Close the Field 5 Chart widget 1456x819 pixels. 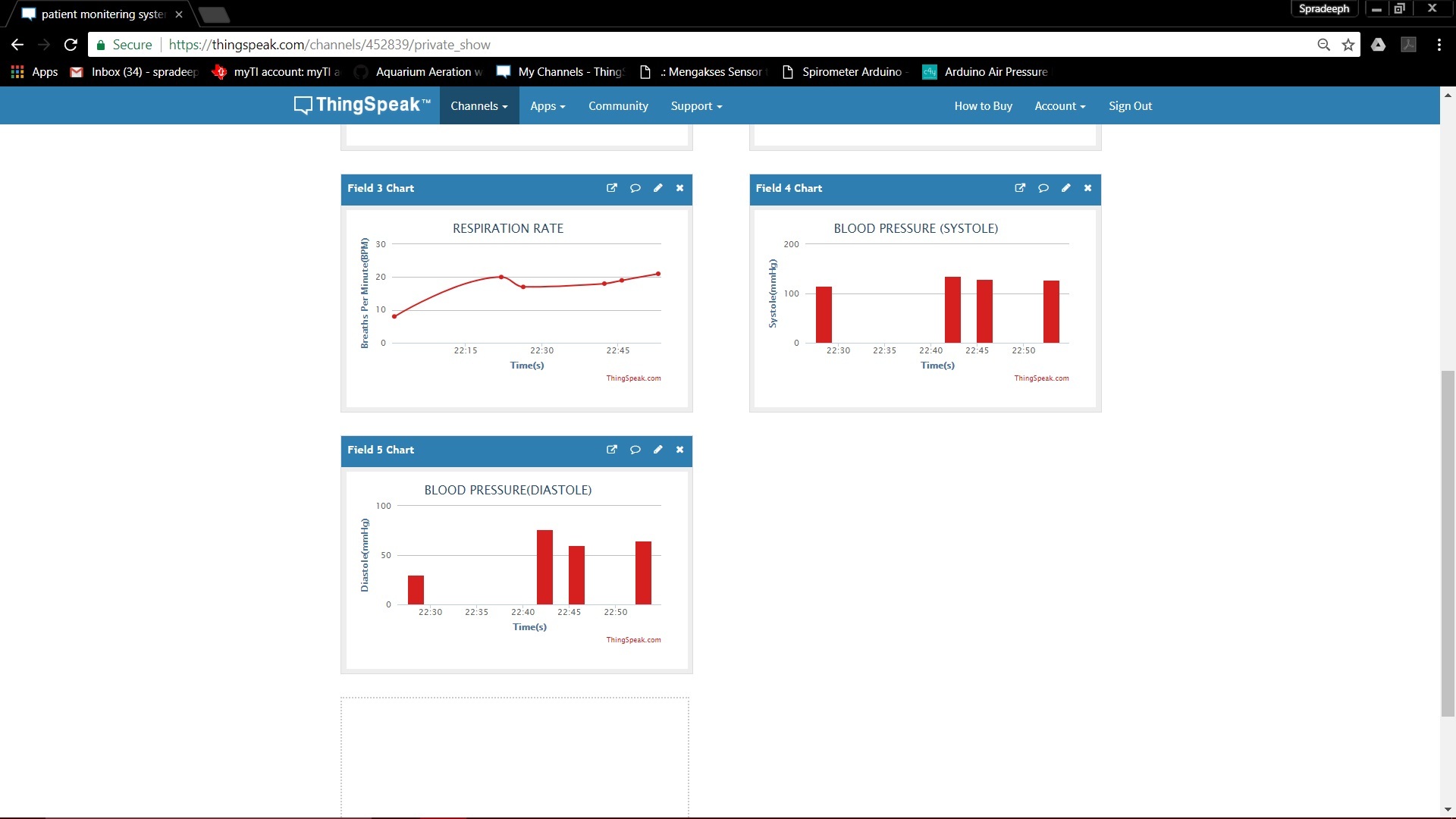click(680, 450)
